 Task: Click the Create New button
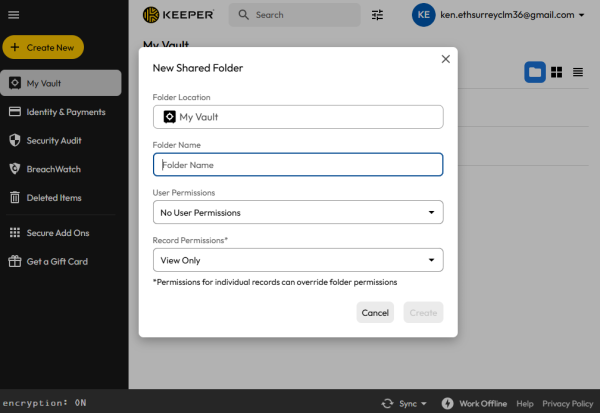43,47
